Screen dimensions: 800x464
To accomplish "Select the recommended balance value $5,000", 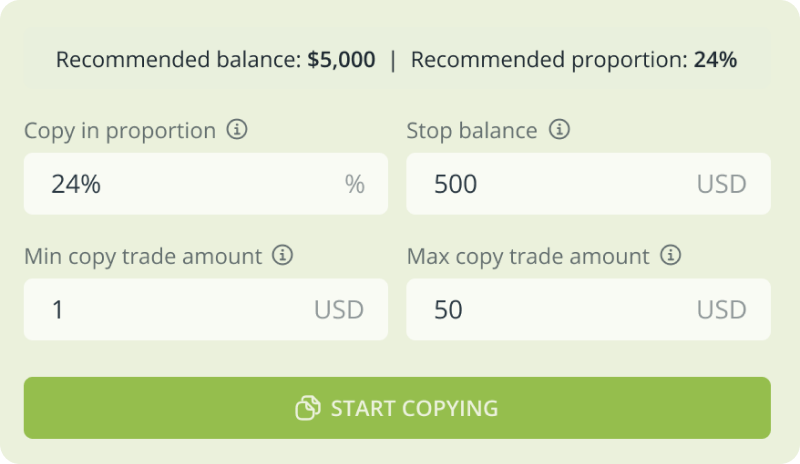I will click(x=341, y=60).
